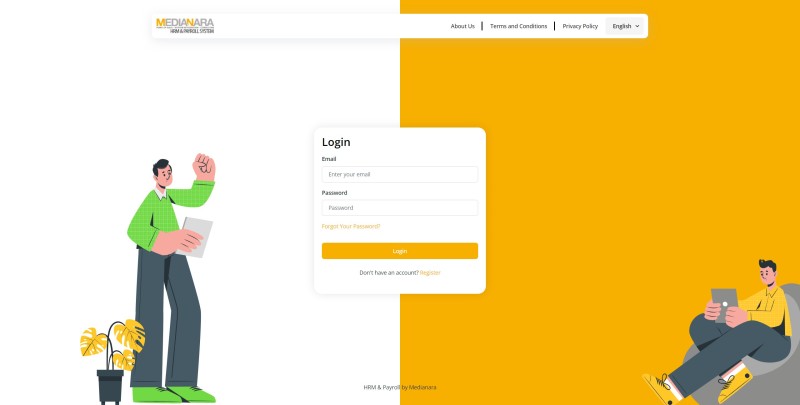The width and height of the screenshot is (800, 405).
Task: Open the About Us page
Action: tap(462, 26)
